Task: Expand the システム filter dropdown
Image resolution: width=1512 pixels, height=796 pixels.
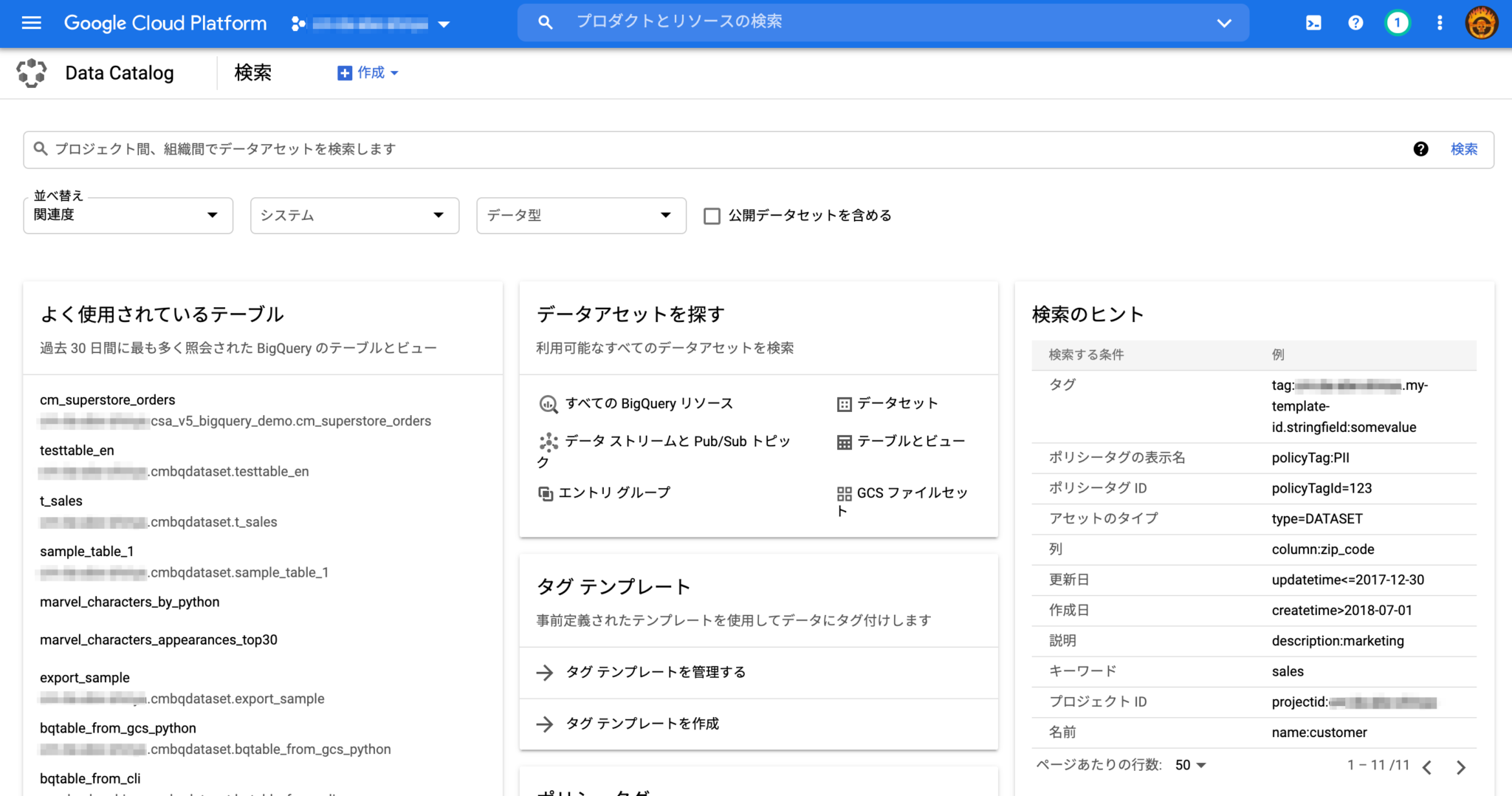Action: coord(354,216)
